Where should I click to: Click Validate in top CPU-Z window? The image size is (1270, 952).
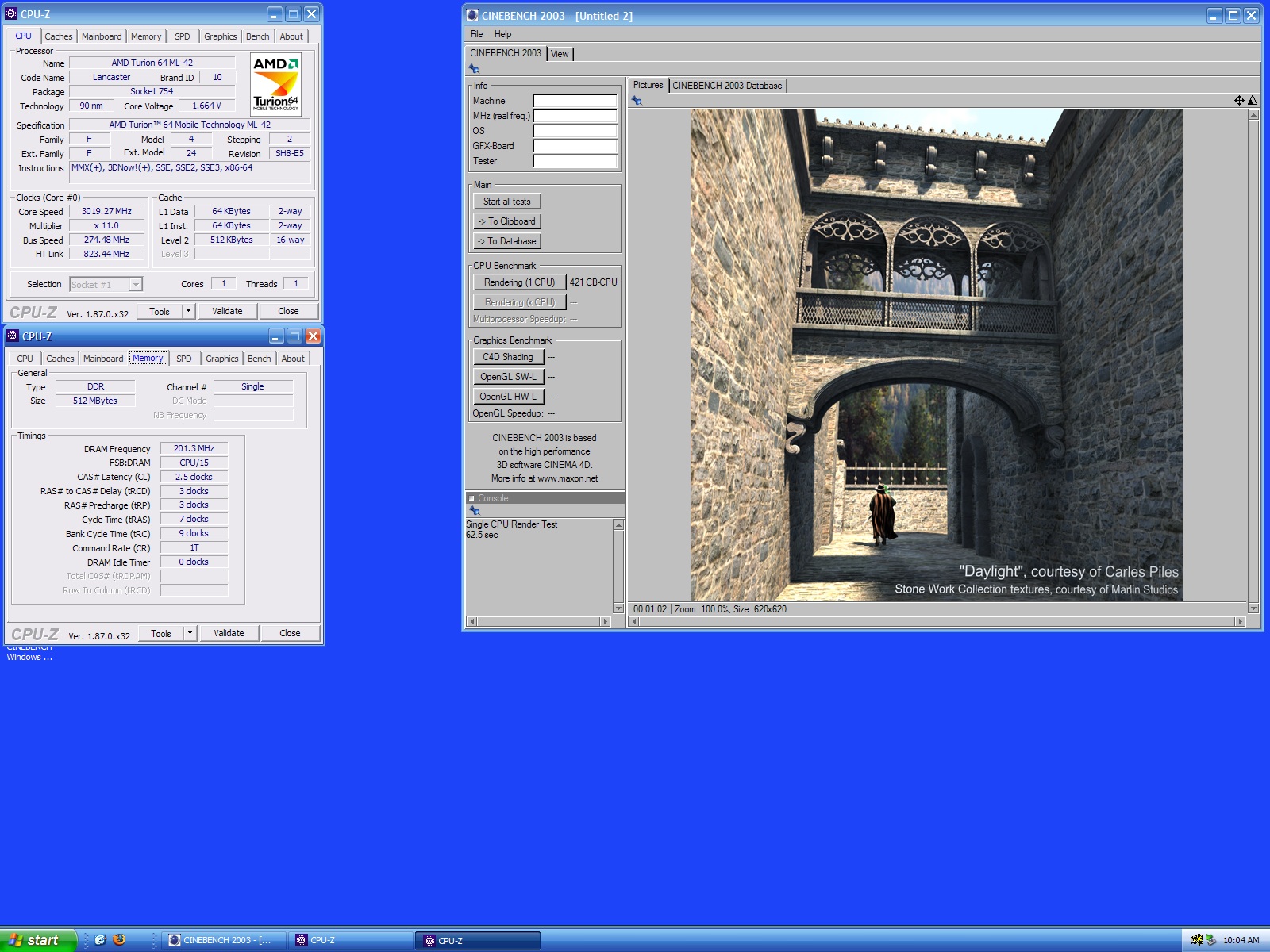(x=227, y=311)
